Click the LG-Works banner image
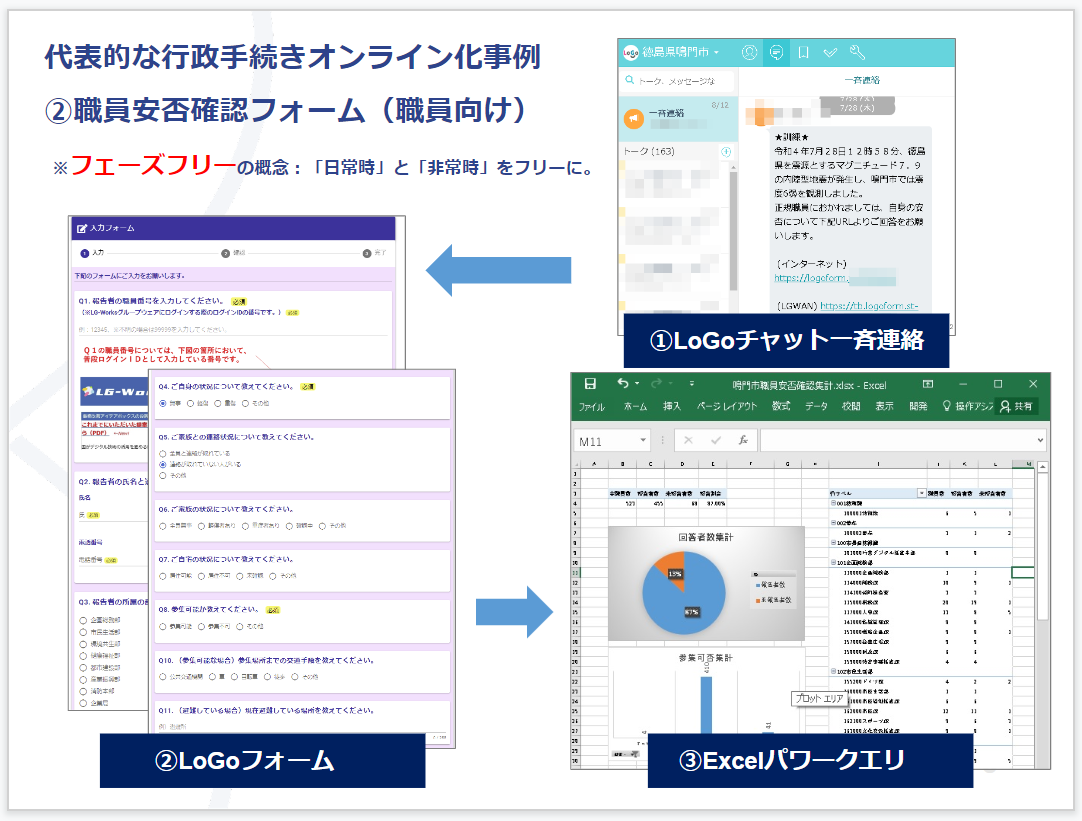The height and width of the screenshot is (821, 1082). pyautogui.click(x=114, y=392)
